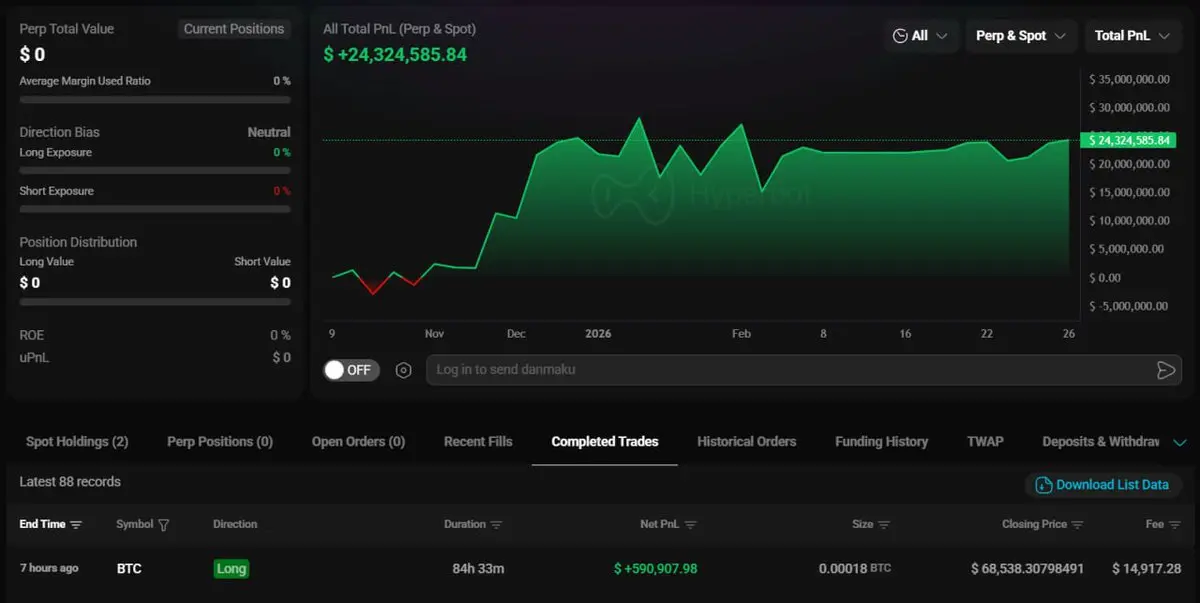Select the Completed Trades tab
Screen dimensions: 1200x603
click(605, 441)
